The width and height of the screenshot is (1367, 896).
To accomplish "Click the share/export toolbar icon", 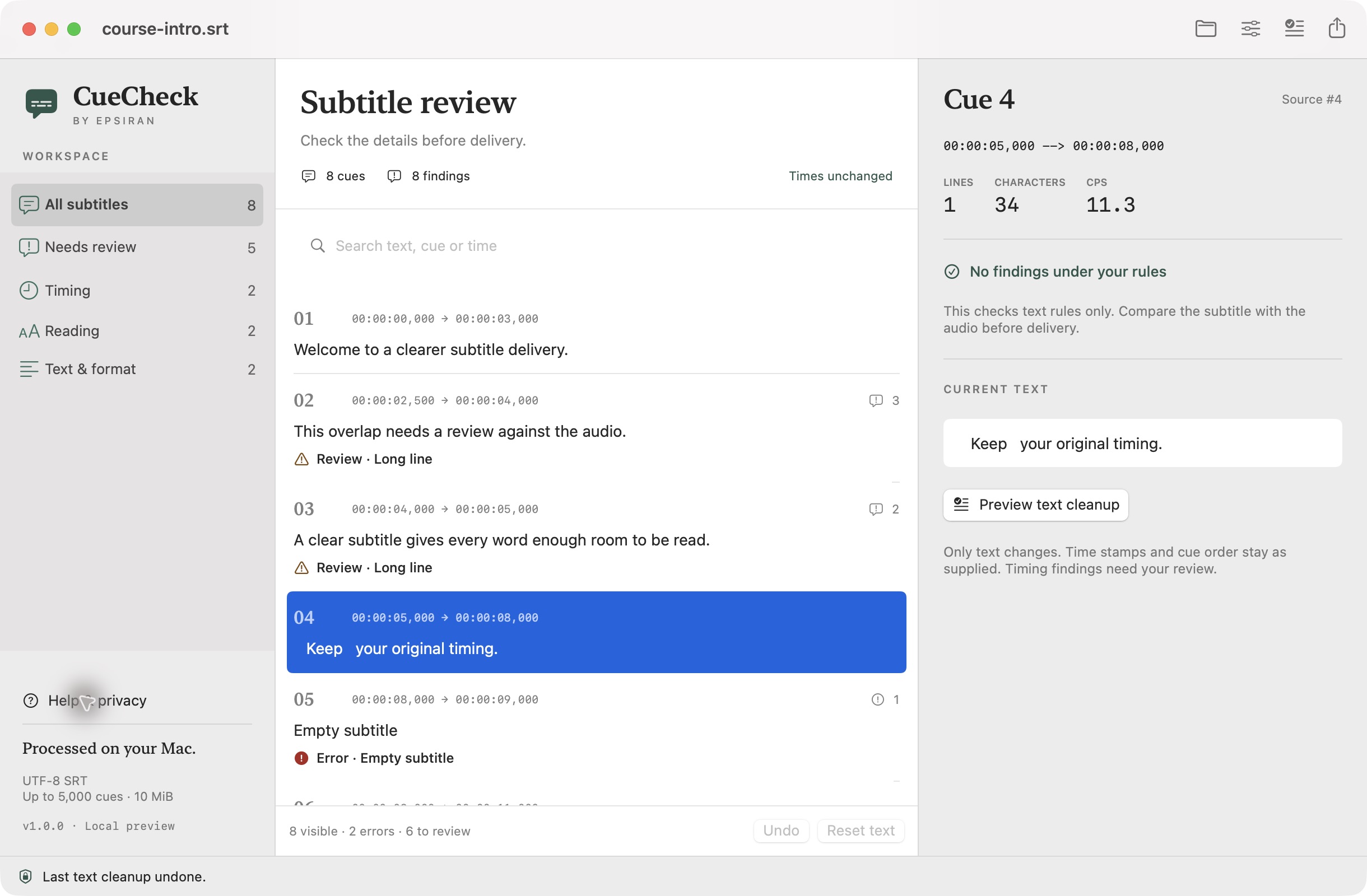I will tap(1337, 27).
